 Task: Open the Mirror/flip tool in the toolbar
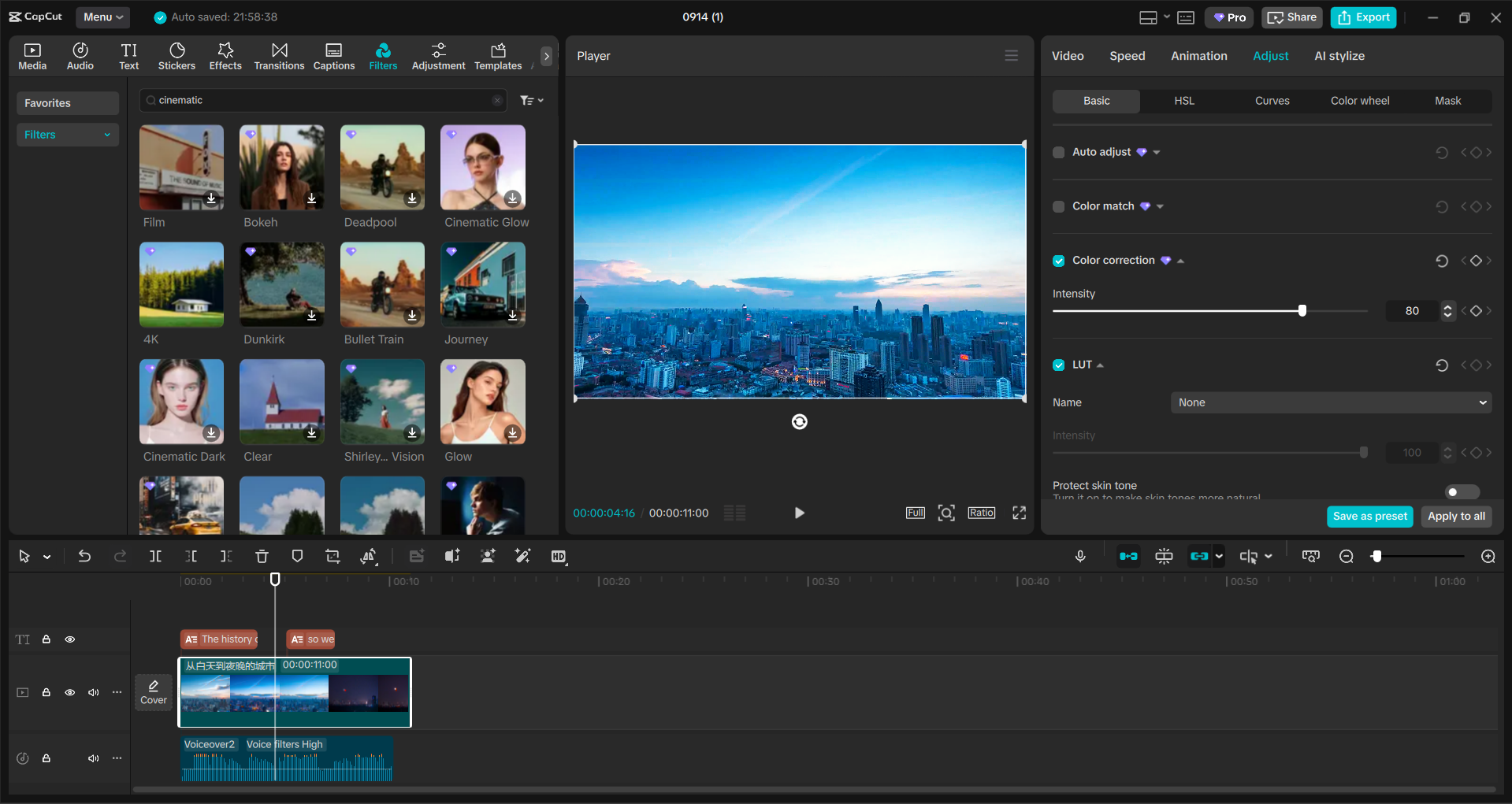click(369, 556)
